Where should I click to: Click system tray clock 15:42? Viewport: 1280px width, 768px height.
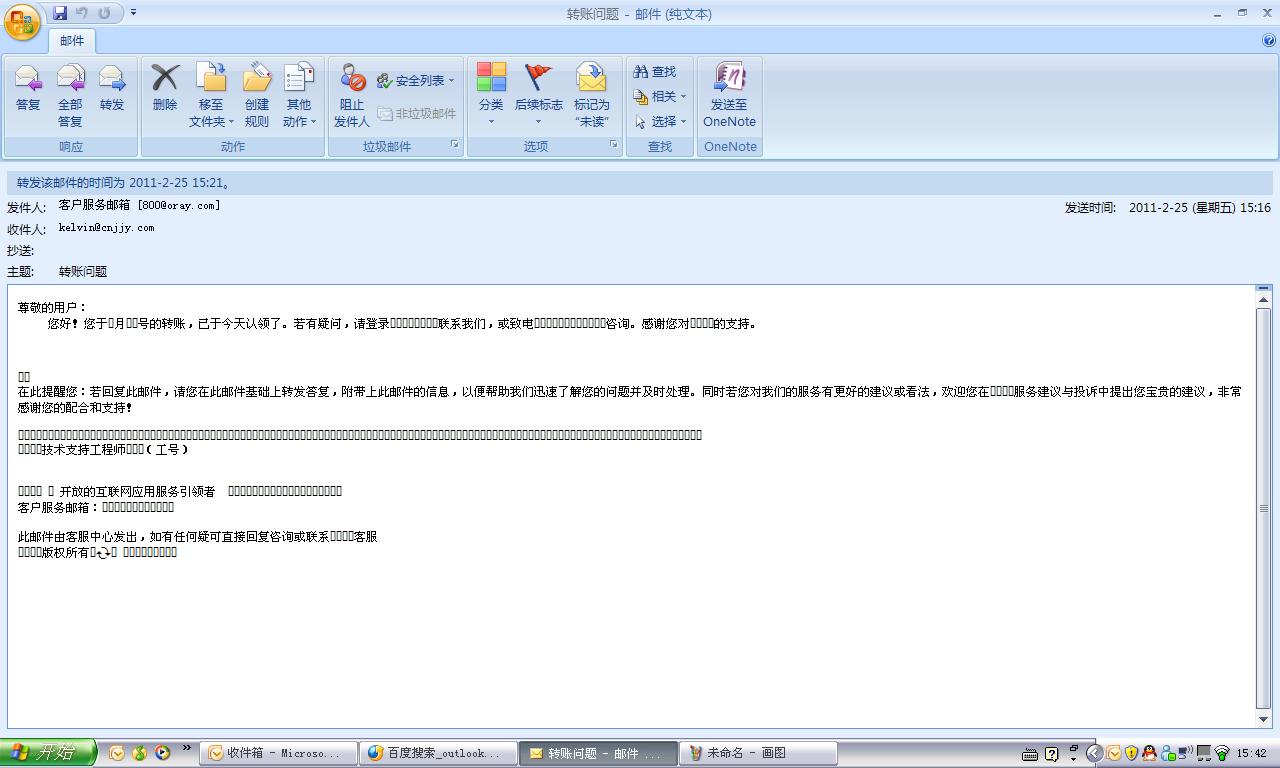tap(1252, 753)
